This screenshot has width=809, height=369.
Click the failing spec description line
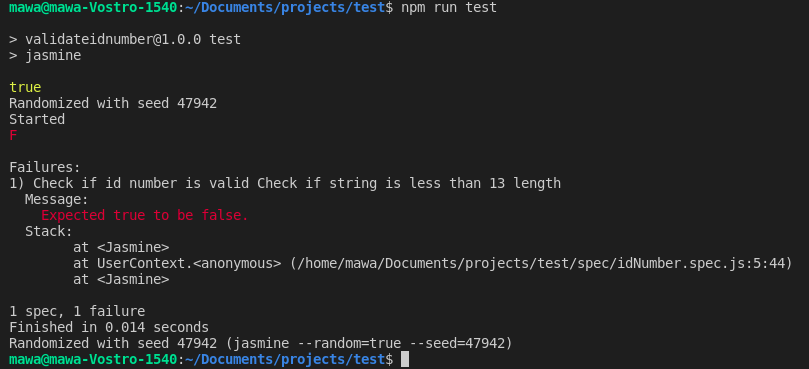285,183
